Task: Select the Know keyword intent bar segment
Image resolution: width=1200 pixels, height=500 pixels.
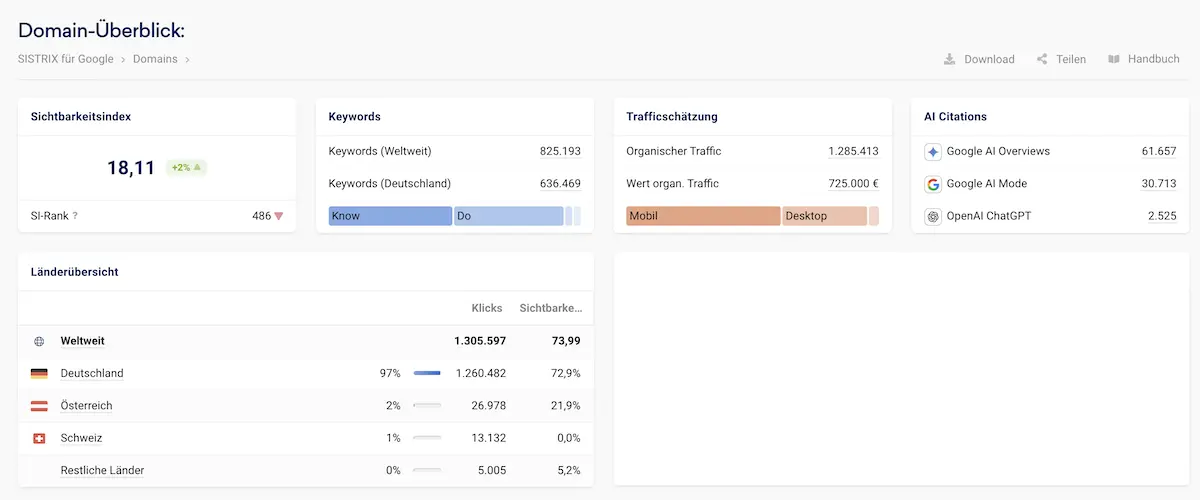Action: [x=390, y=216]
